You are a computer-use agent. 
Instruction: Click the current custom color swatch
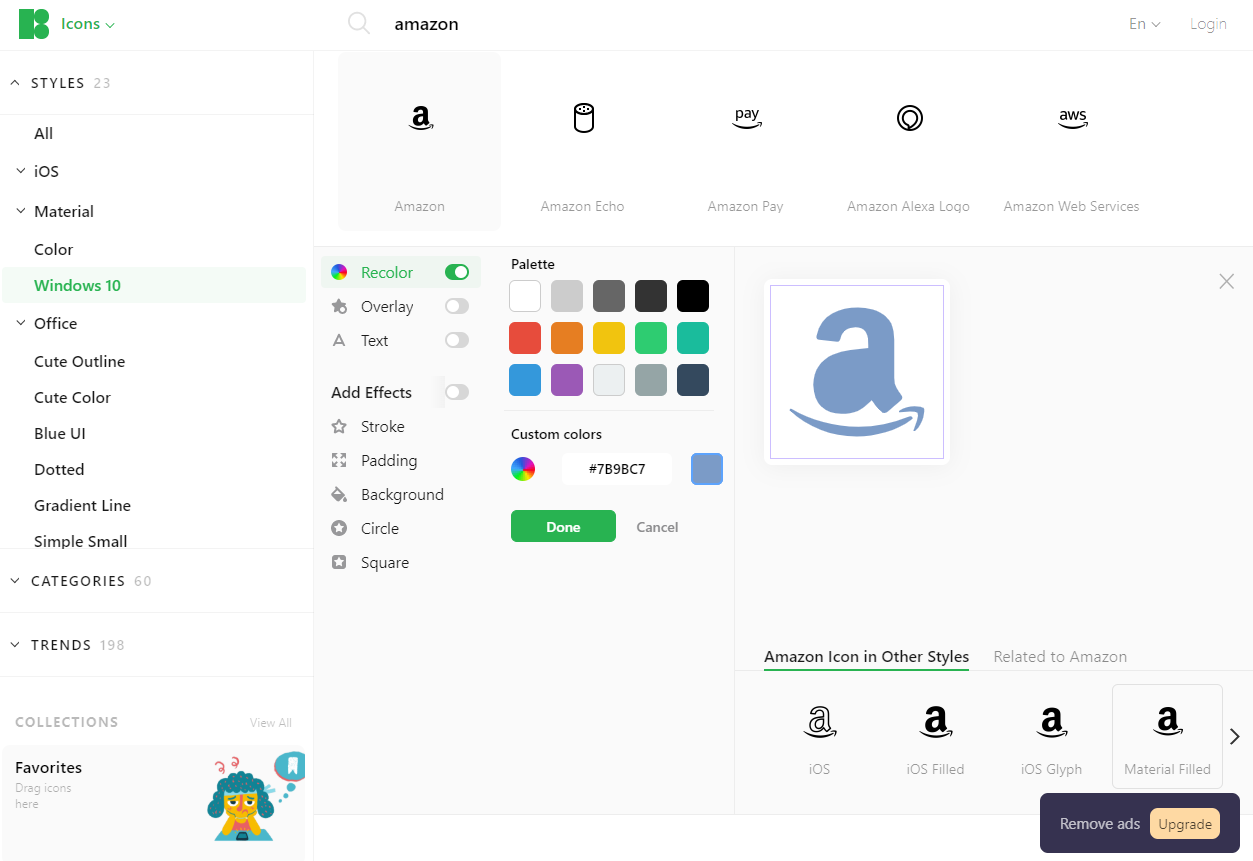(707, 469)
